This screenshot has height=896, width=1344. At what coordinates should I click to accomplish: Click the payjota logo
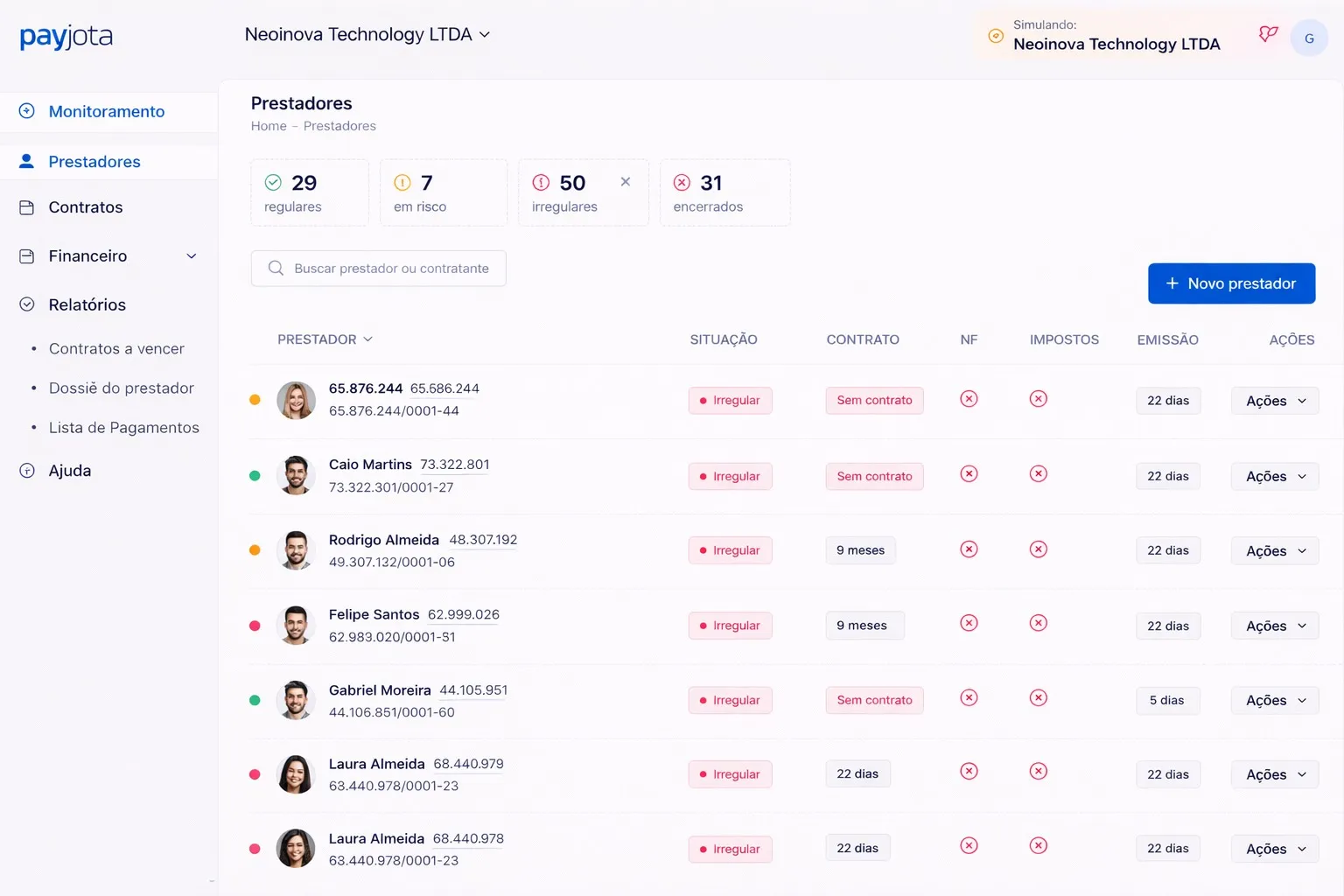[x=66, y=36]
